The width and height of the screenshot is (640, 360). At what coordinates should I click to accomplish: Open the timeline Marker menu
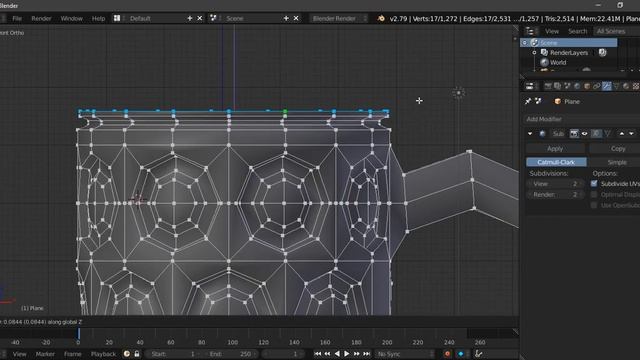(x=45, y=354)
